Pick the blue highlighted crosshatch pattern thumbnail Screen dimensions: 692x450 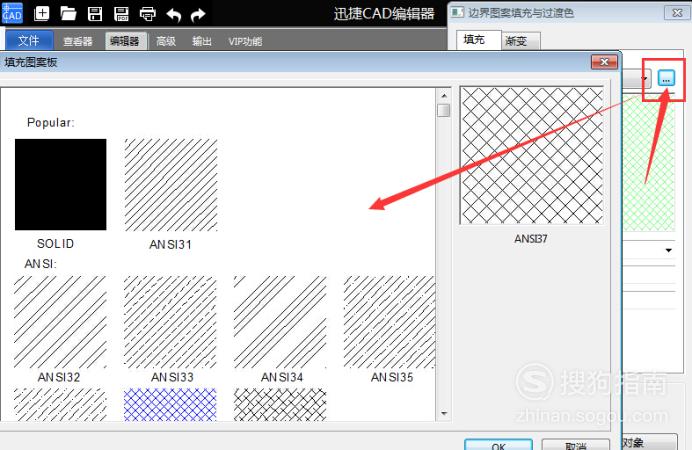click(170, 404)
